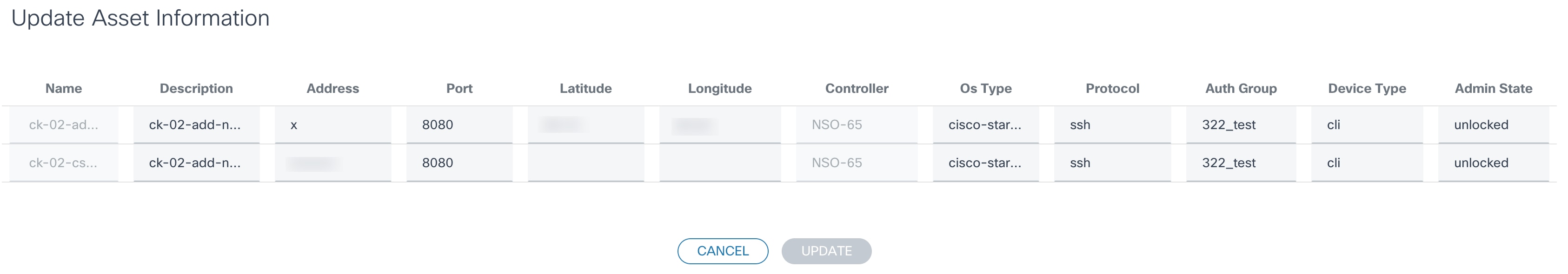Image resolution: width=1568 pixels, height=274 pixels.
Task: Change second row Admin State unlocked
Action: (x=1493, y=163)
